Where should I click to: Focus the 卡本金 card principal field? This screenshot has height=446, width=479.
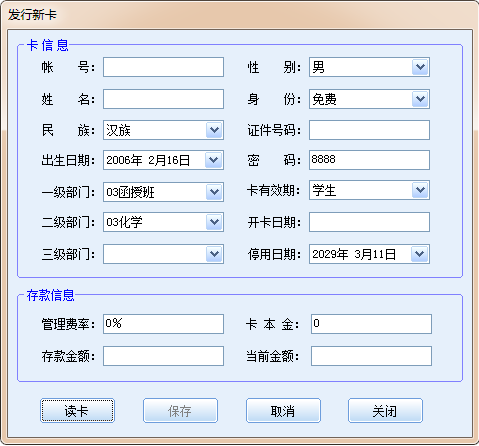coord(371,324)
